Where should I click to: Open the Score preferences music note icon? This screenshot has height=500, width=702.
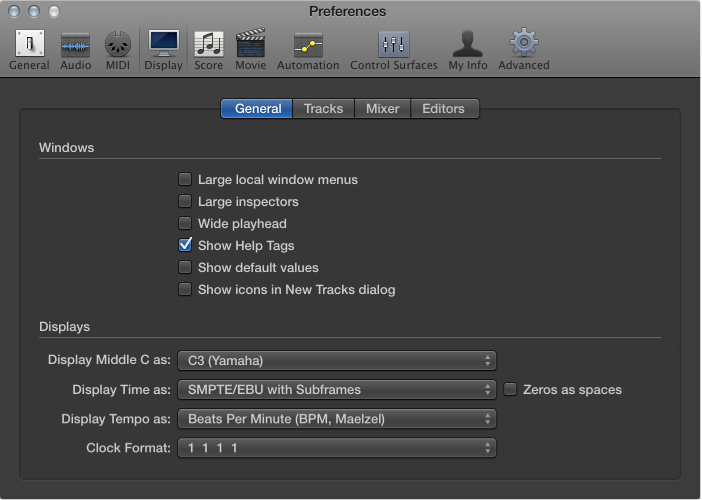(209, 44)
